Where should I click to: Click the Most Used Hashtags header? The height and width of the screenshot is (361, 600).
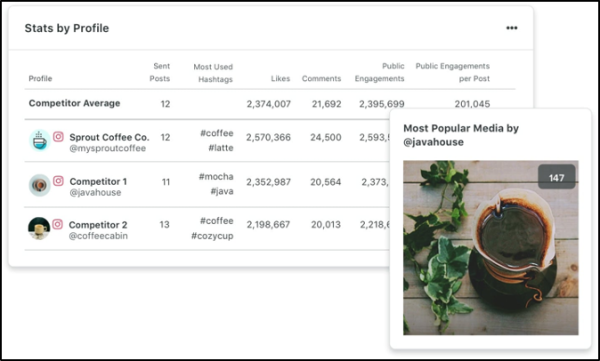213,73
